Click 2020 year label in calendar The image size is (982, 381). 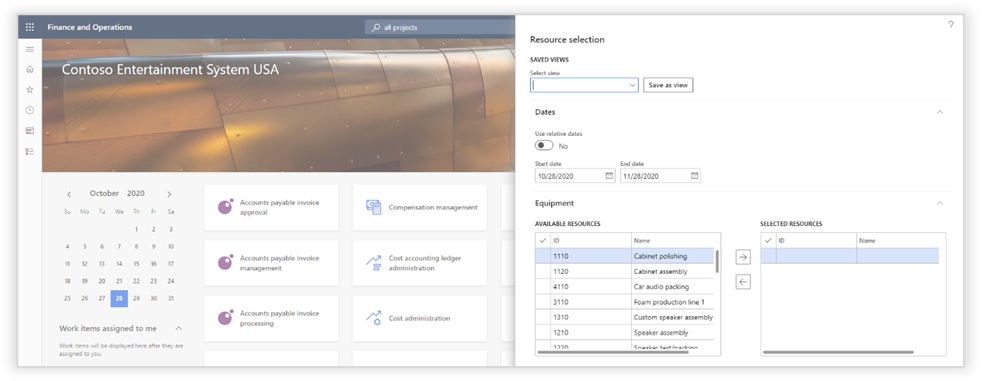[137, 194]
